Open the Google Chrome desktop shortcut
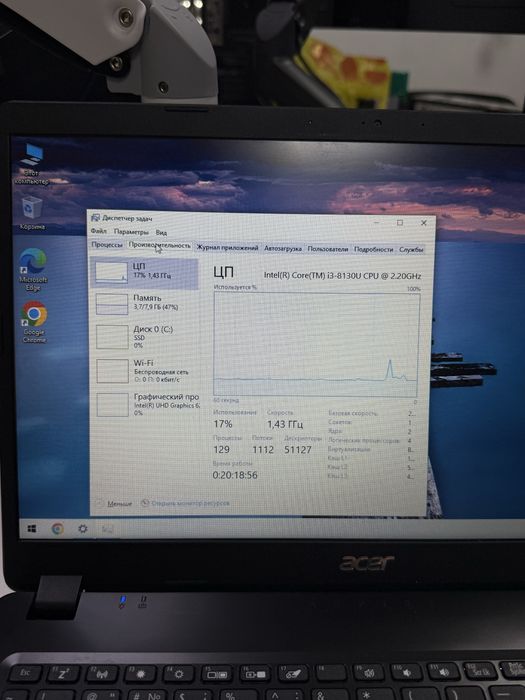The width and height of the screenshot is (525, 700). tap(34, 321)
